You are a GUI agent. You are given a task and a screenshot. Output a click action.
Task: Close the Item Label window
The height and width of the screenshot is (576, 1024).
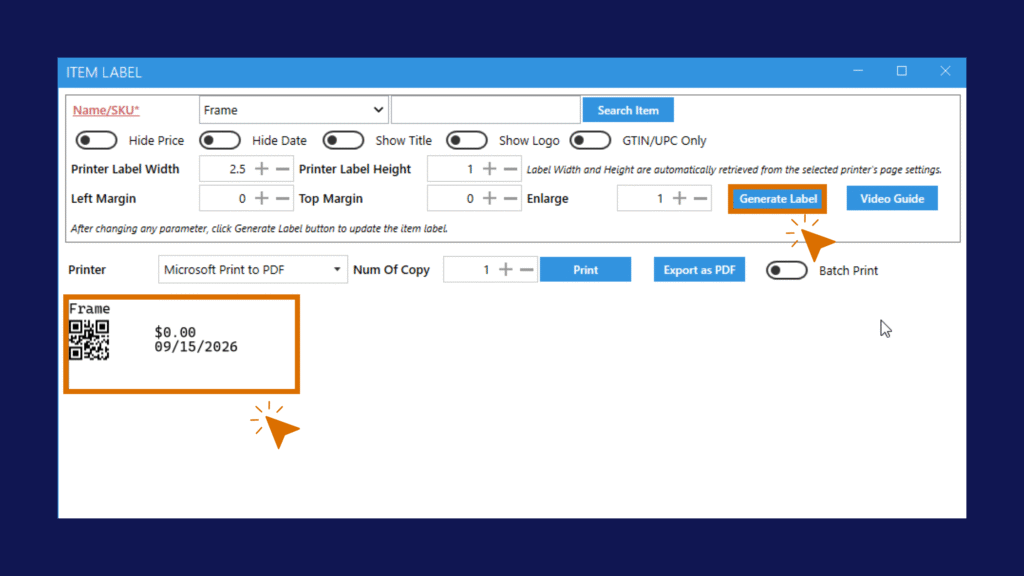[945, 71]
